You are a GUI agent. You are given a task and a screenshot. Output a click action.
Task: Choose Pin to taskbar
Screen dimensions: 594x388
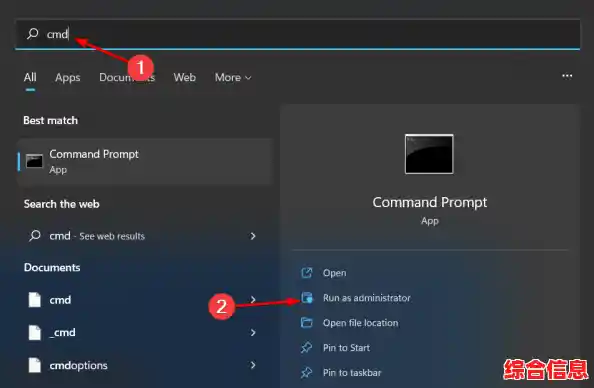352,373
